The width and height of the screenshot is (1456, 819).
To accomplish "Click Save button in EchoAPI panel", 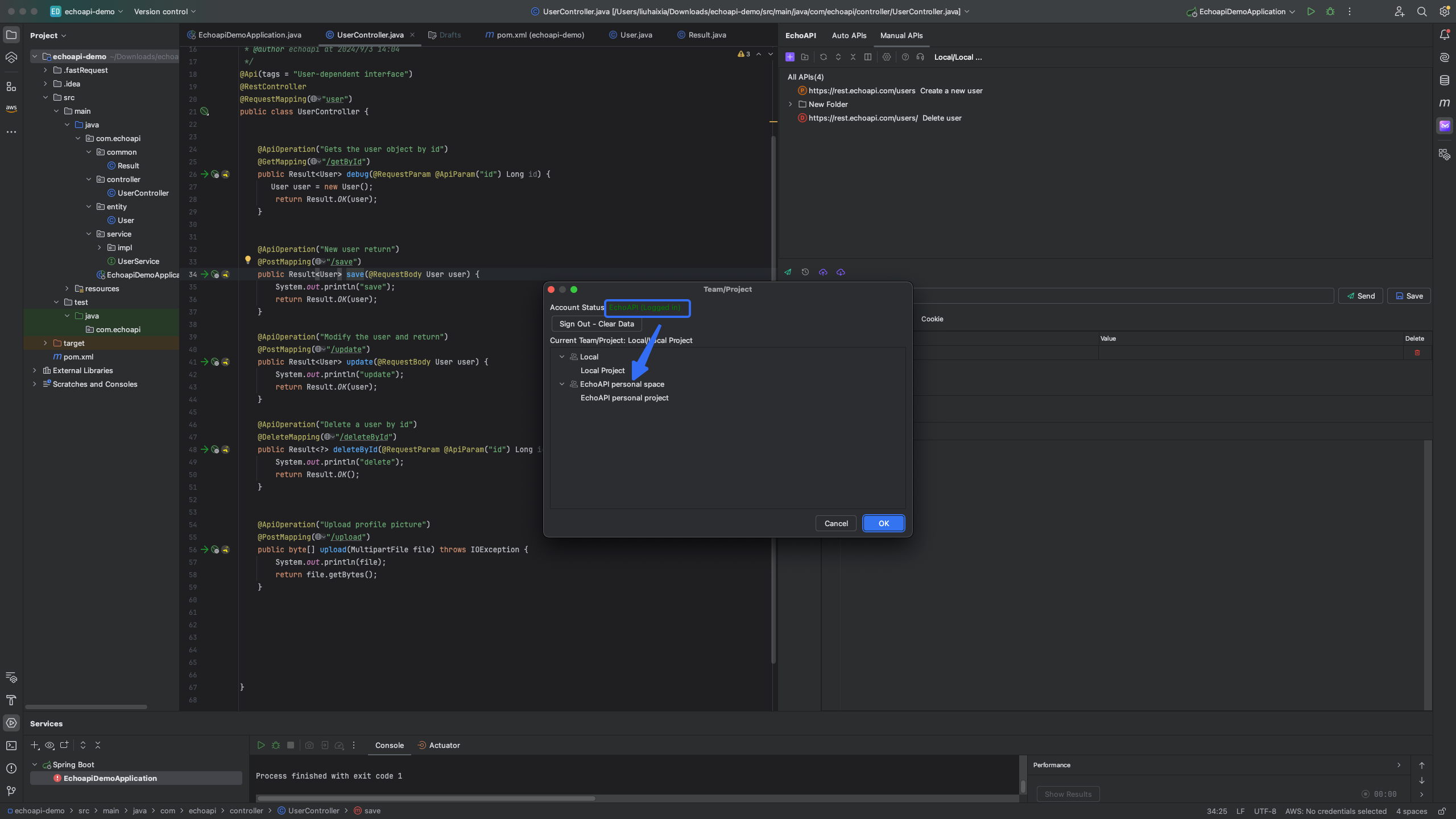I will click(1409, 296).
